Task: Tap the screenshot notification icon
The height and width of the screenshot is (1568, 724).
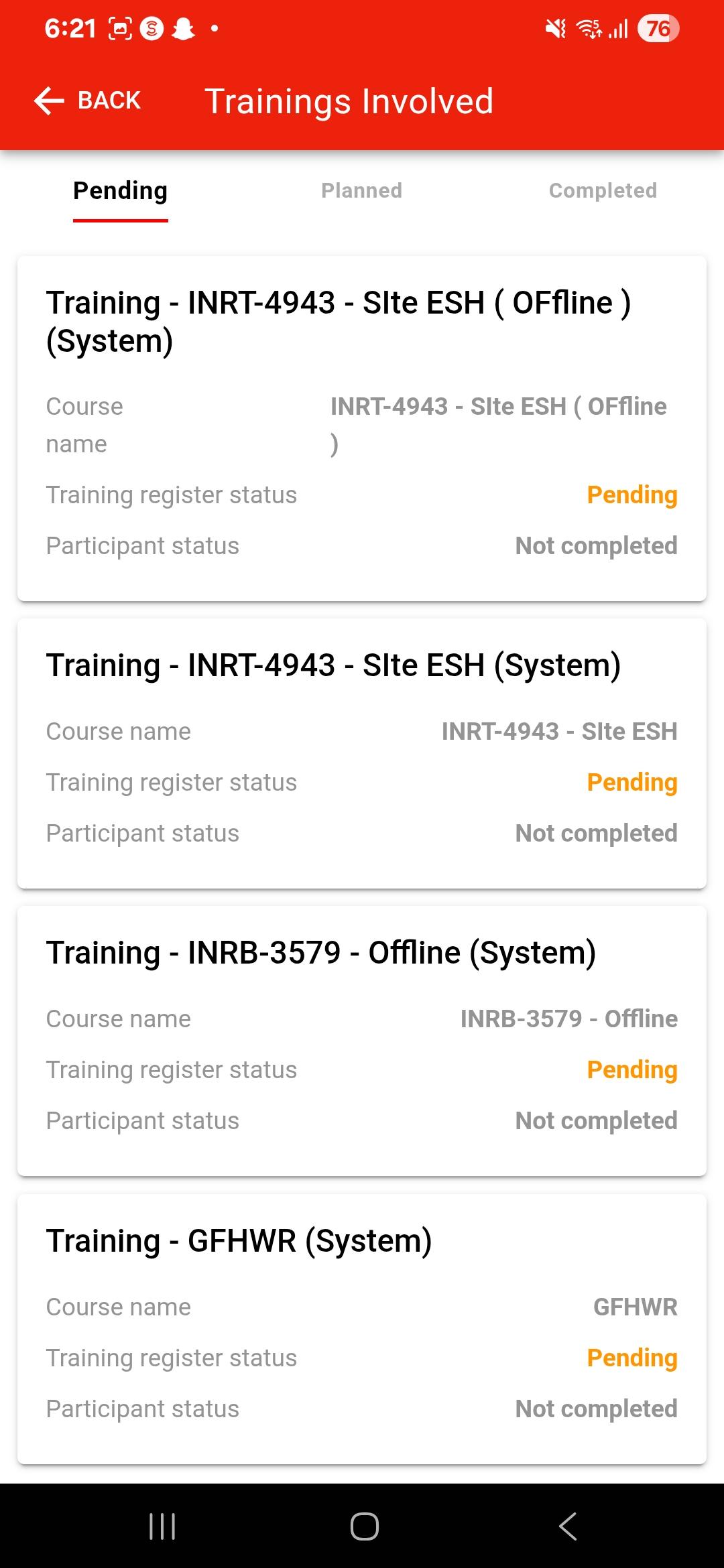Action: (x=120, y=29)
